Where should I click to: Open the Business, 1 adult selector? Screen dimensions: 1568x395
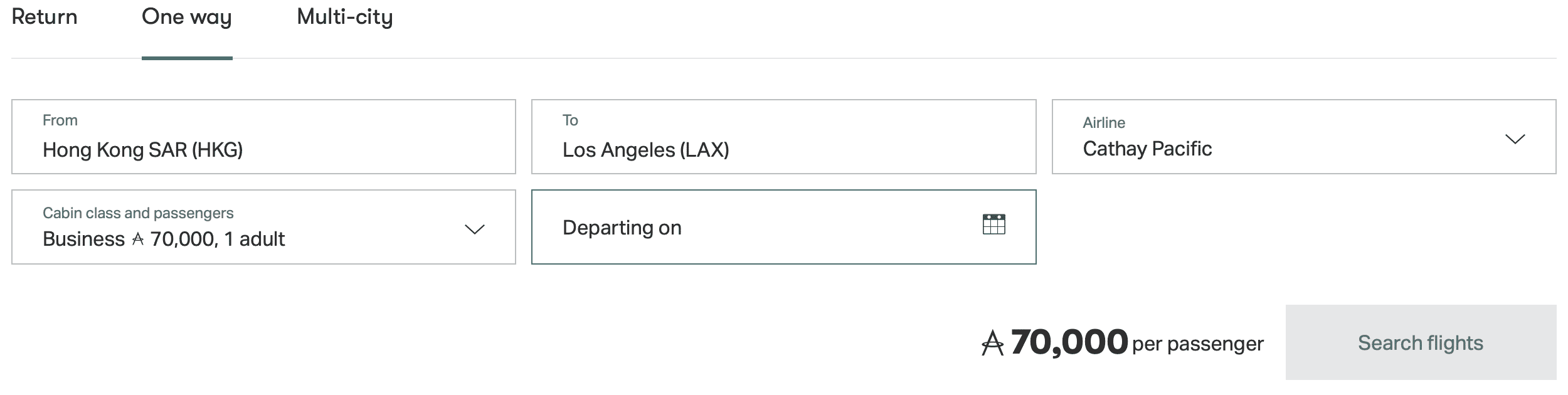[x=164, y=239]
